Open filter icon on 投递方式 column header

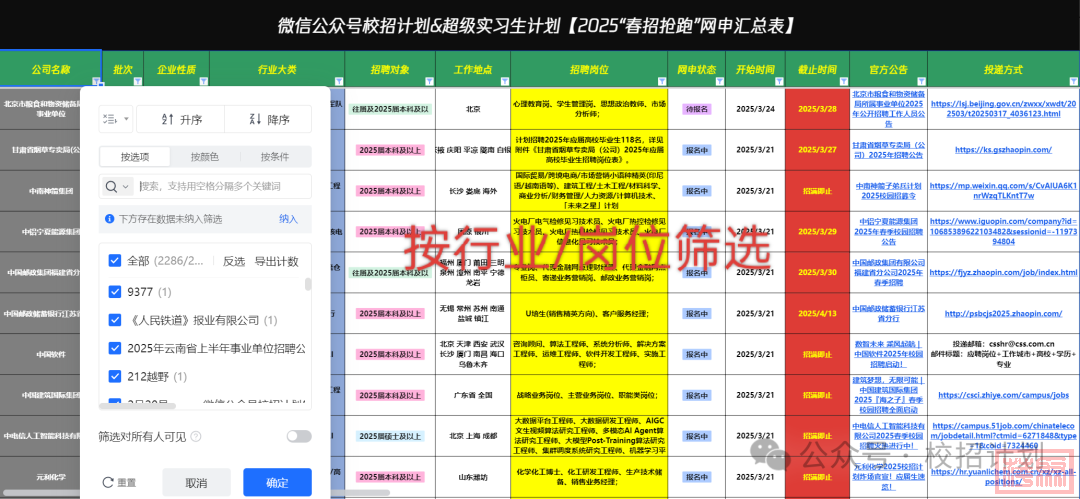pyautogui.click(x=1072, y=81)
